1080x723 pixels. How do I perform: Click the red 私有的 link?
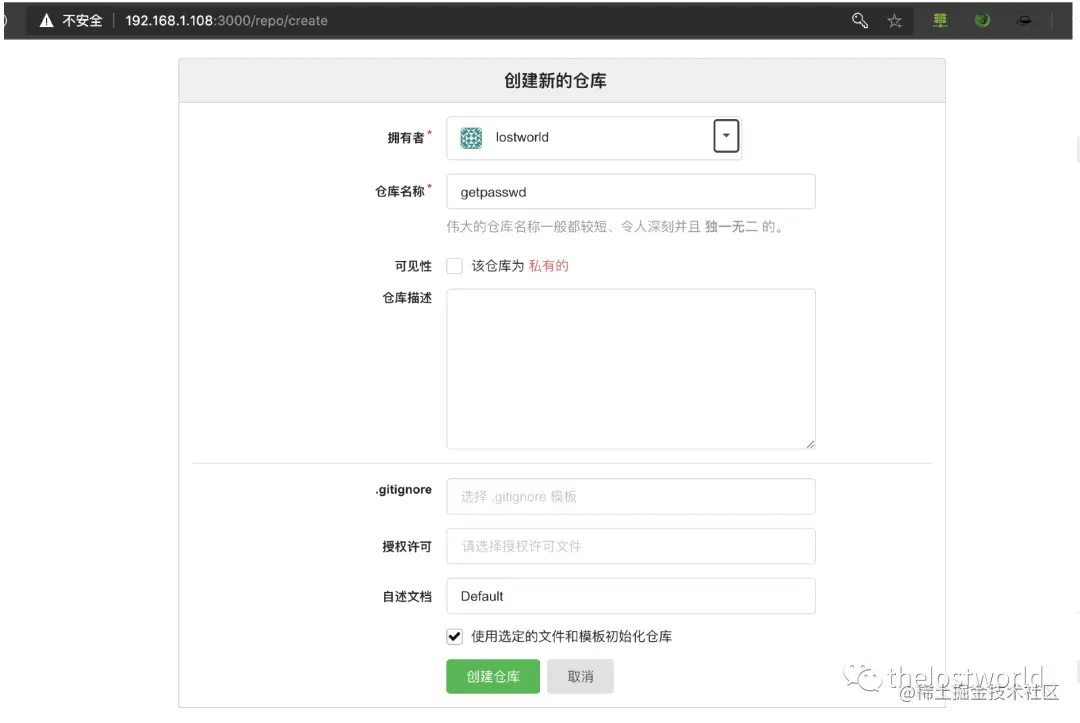[x=548, y=266]
